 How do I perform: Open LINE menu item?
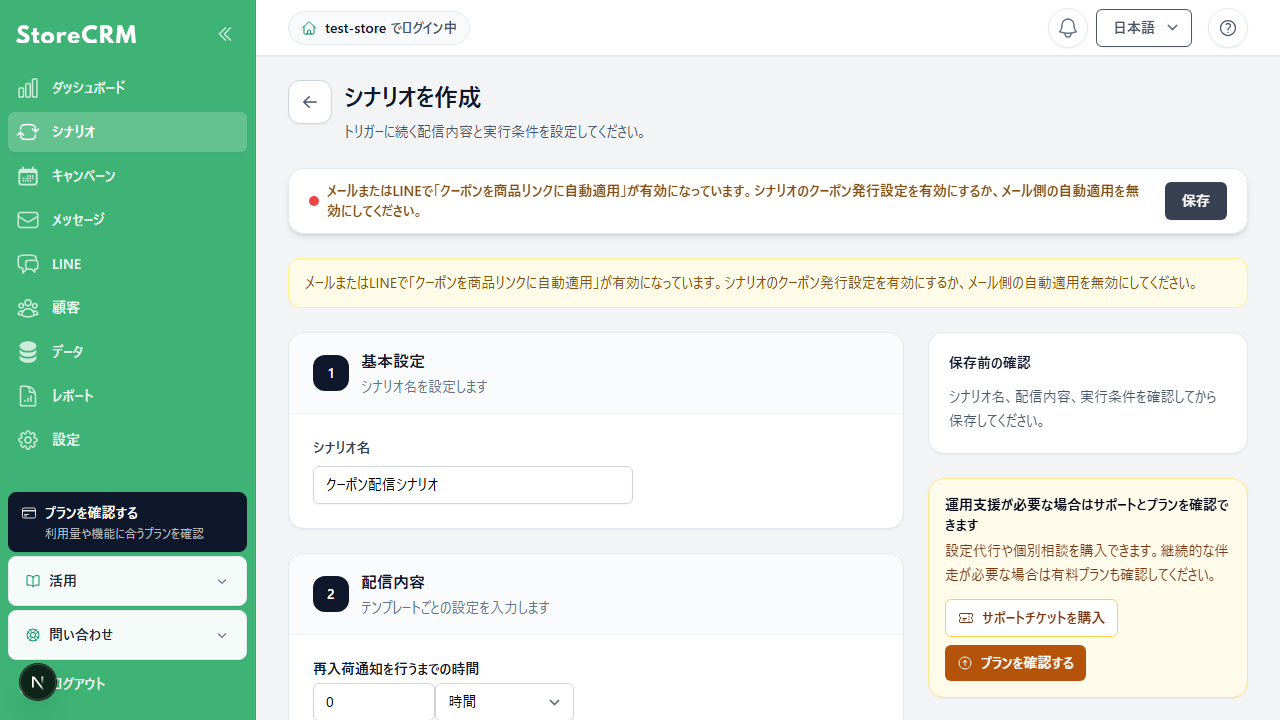coord(127,264)
